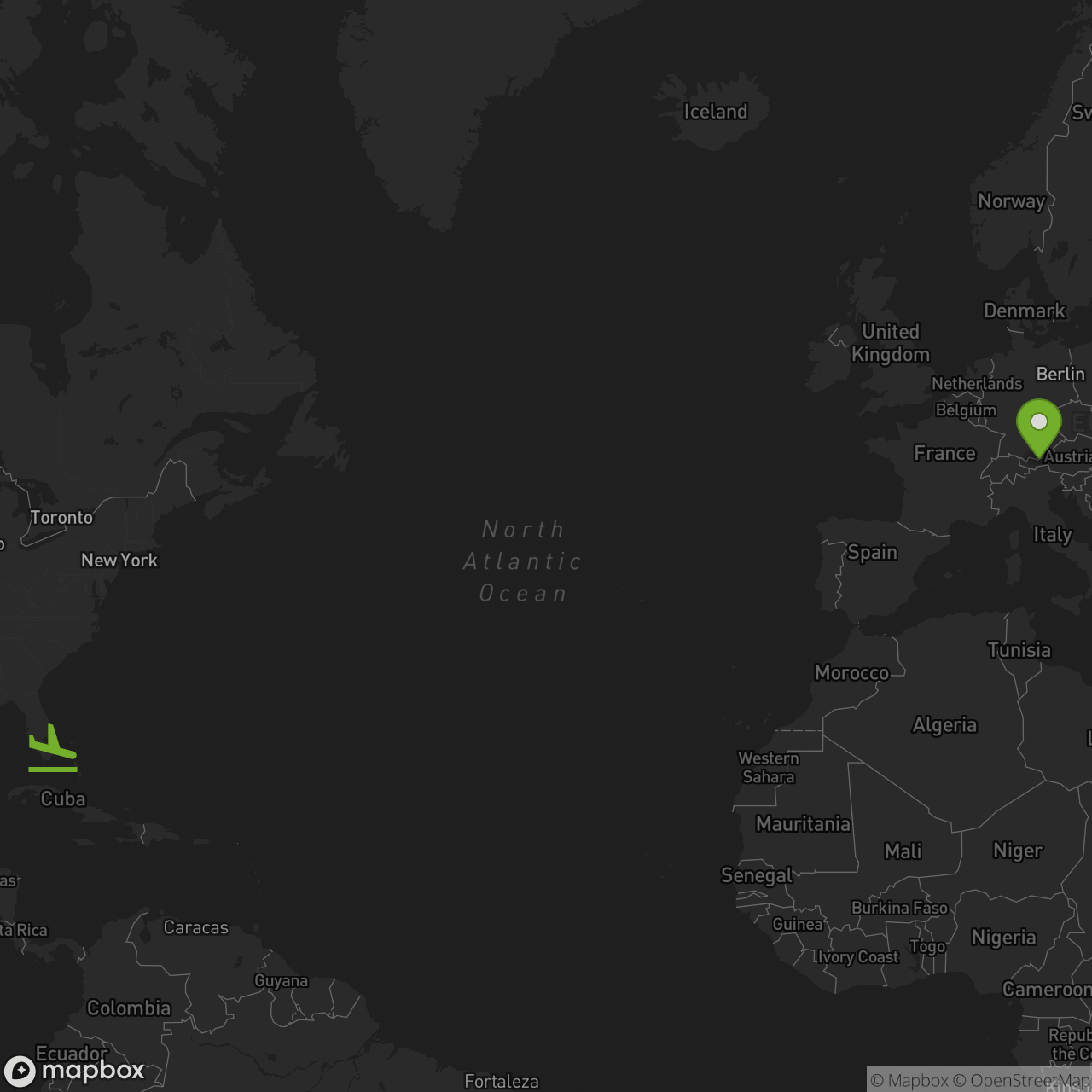
Task: Click the United Kingdom map label
Action: (891, 343)
